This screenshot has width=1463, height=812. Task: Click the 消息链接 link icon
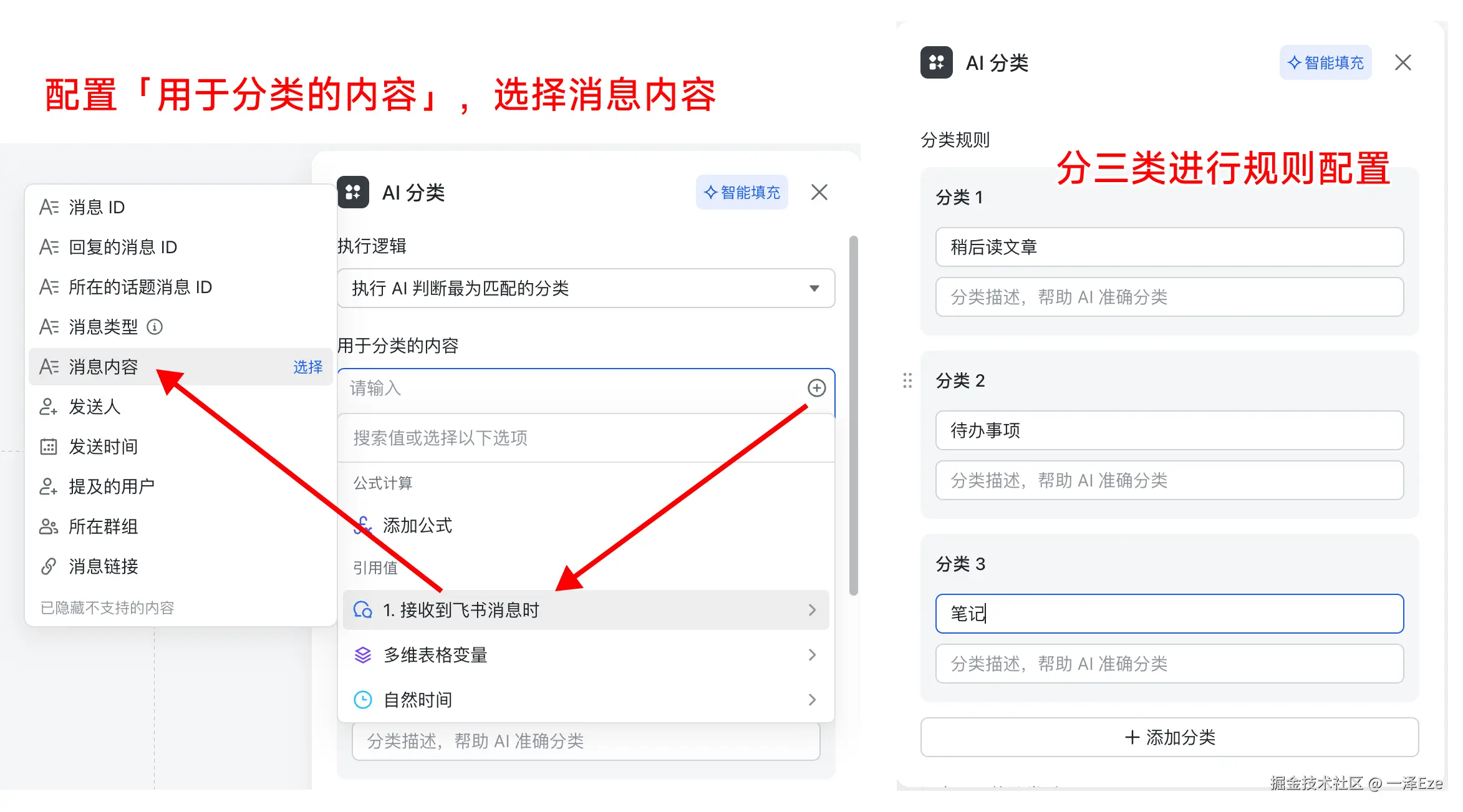pyautogui.click(x=49, y=566)
